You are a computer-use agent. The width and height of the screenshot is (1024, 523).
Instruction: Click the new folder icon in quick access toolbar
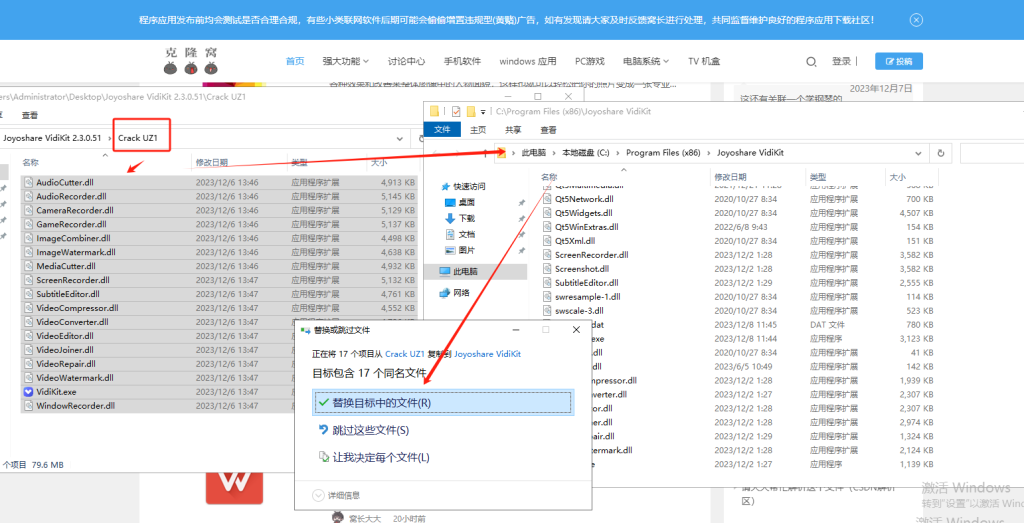point(471,111)
